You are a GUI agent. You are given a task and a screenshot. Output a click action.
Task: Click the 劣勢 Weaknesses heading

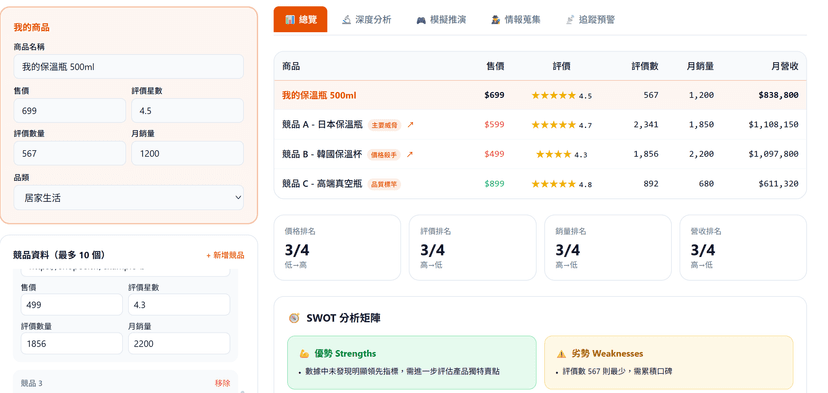(x=607, y=353)
